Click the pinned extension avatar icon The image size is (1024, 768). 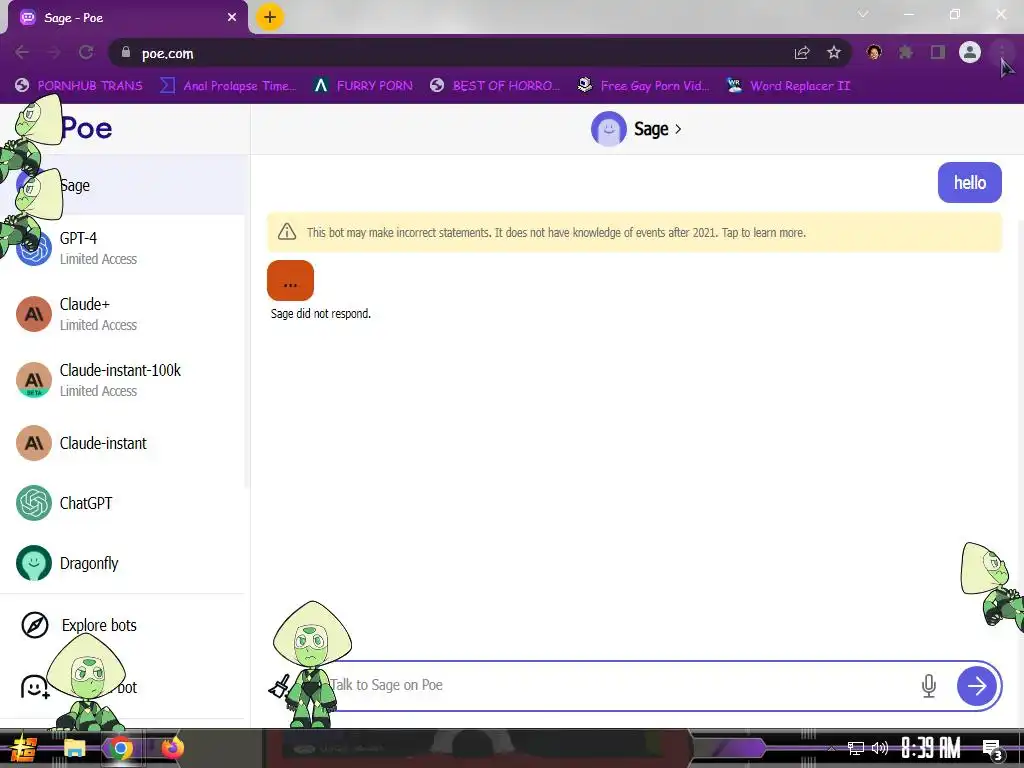(x=874, y=52)
